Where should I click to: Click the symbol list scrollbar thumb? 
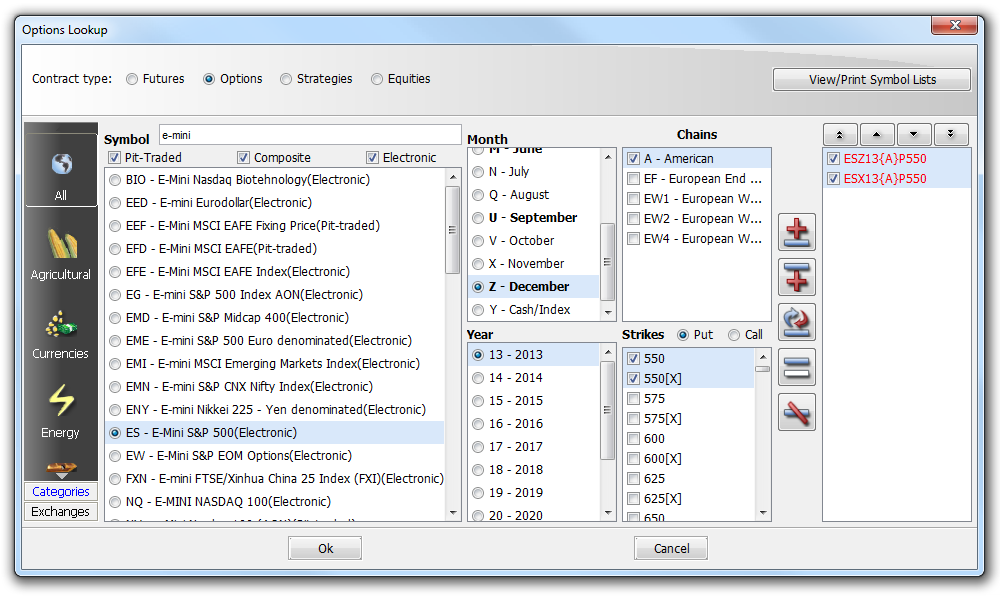[453, 230]
